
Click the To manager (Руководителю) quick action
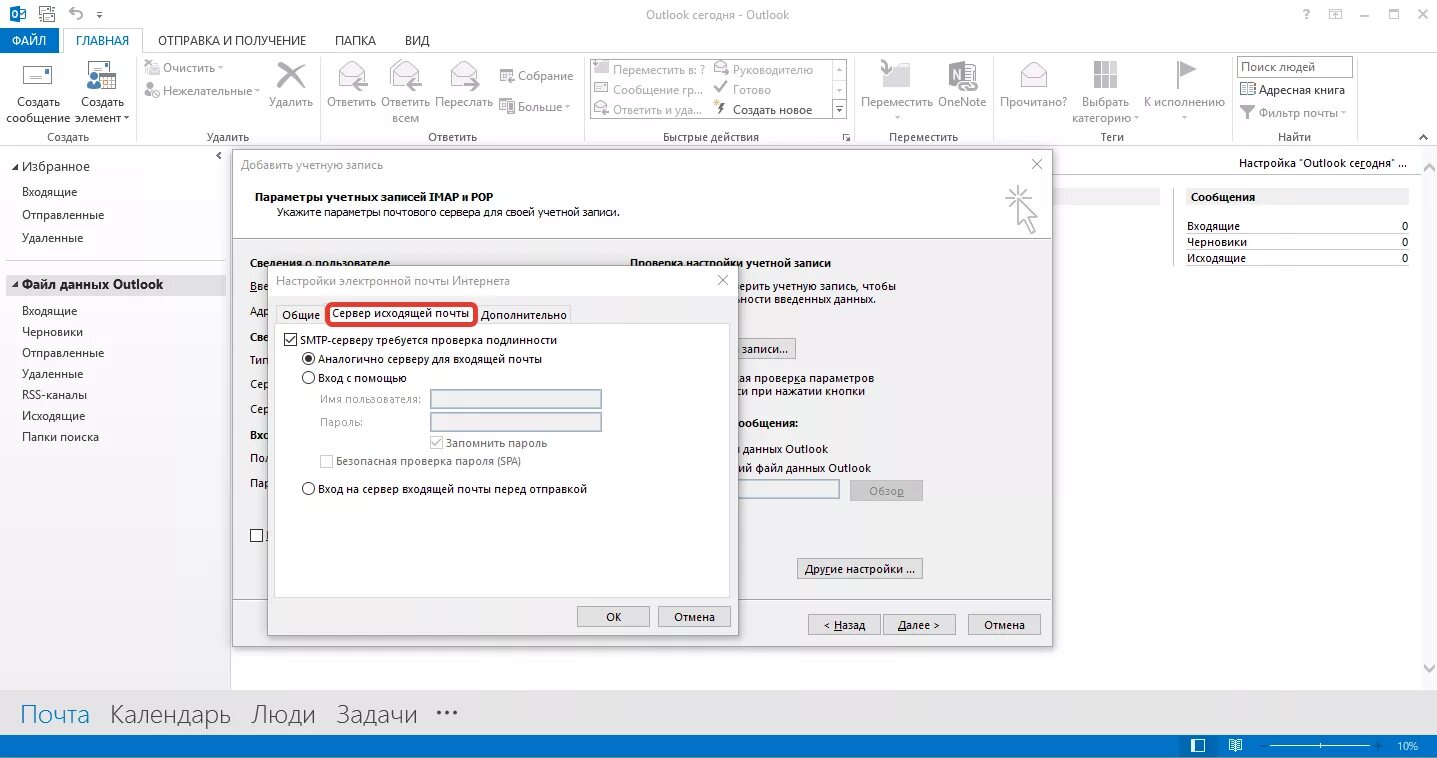point(764,70)
